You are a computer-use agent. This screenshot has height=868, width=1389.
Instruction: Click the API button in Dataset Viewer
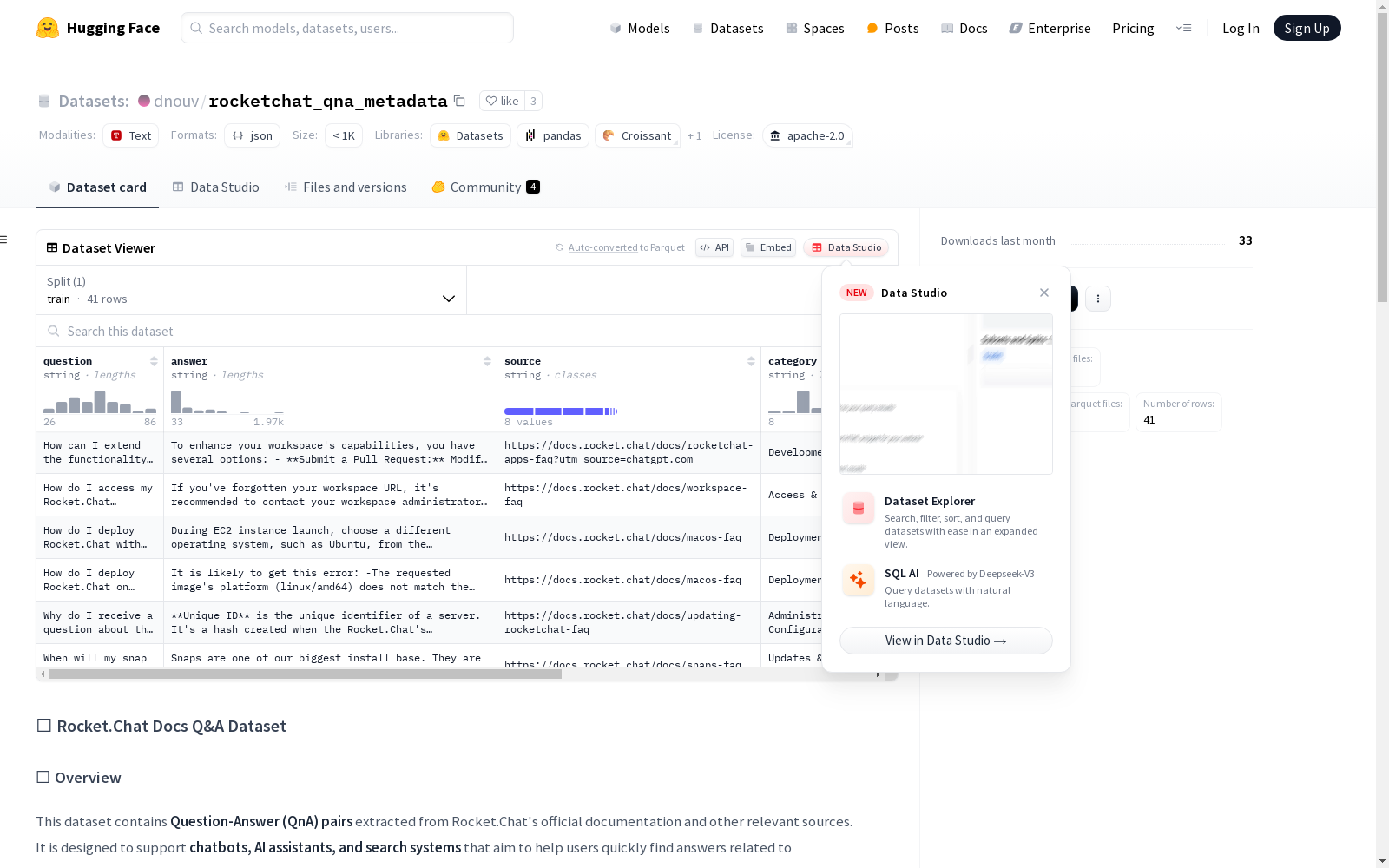[x=714, y=247]
